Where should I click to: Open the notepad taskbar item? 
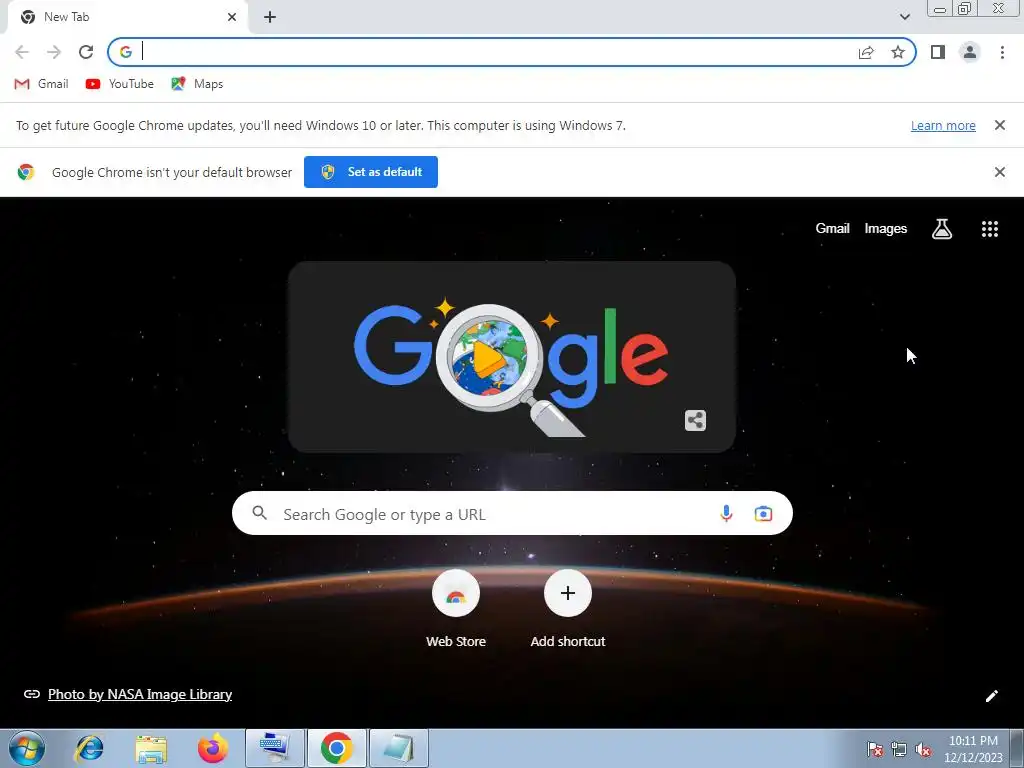click(398, 748)
